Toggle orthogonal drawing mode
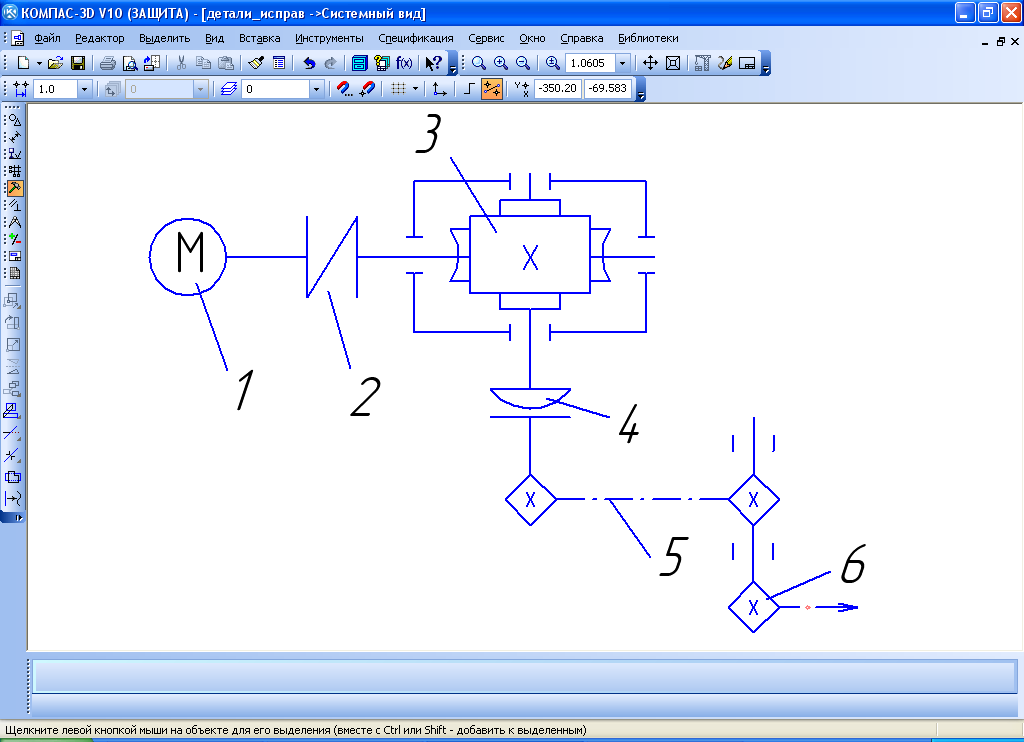The image size is (1024, 742). [x=469, y=89]
